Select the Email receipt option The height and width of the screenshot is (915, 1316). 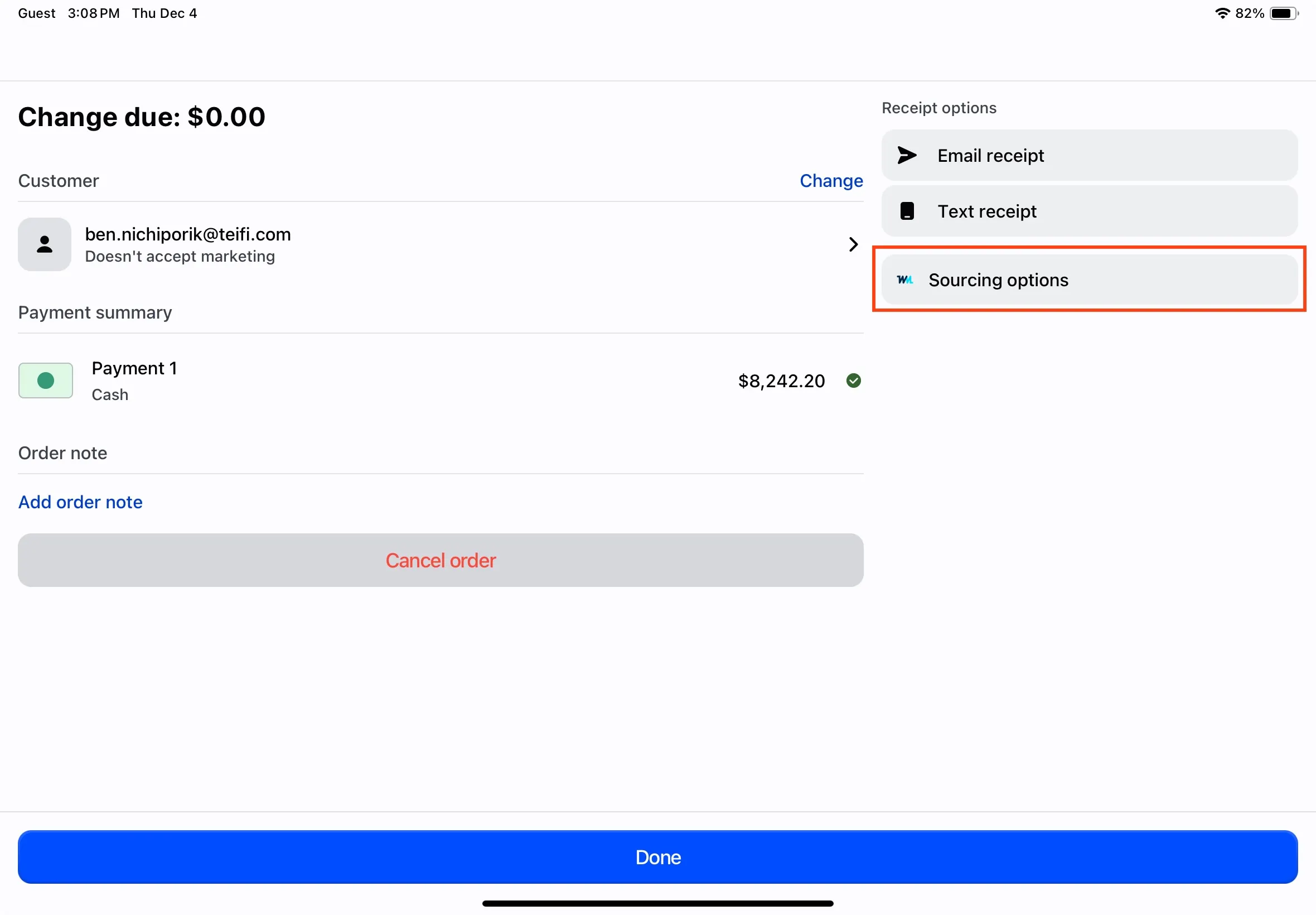[1088, 155]
